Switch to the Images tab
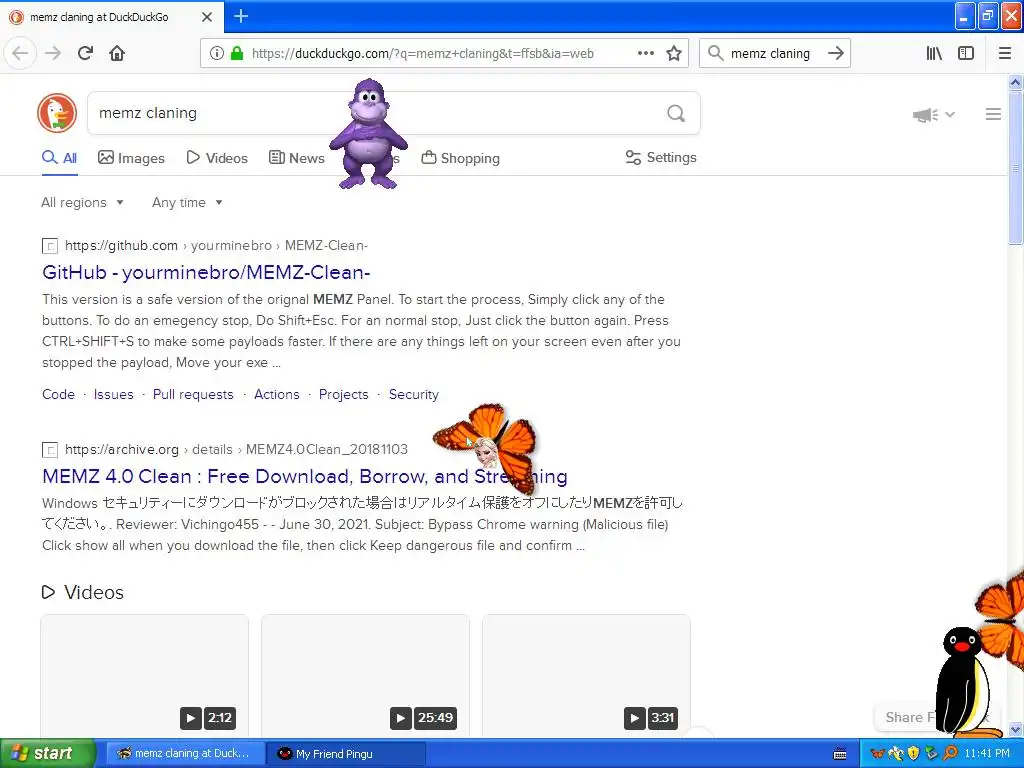Screen dimensions: 1024x768 131,158
